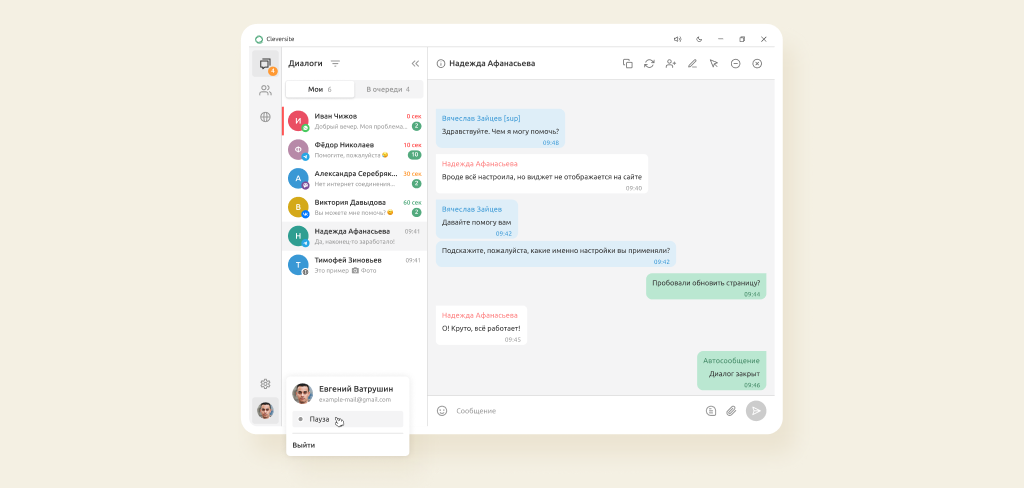This screenshot has width=1024, height=488.
Task: Open the visitors (people) sidebar section
Action: click(265, 90)
